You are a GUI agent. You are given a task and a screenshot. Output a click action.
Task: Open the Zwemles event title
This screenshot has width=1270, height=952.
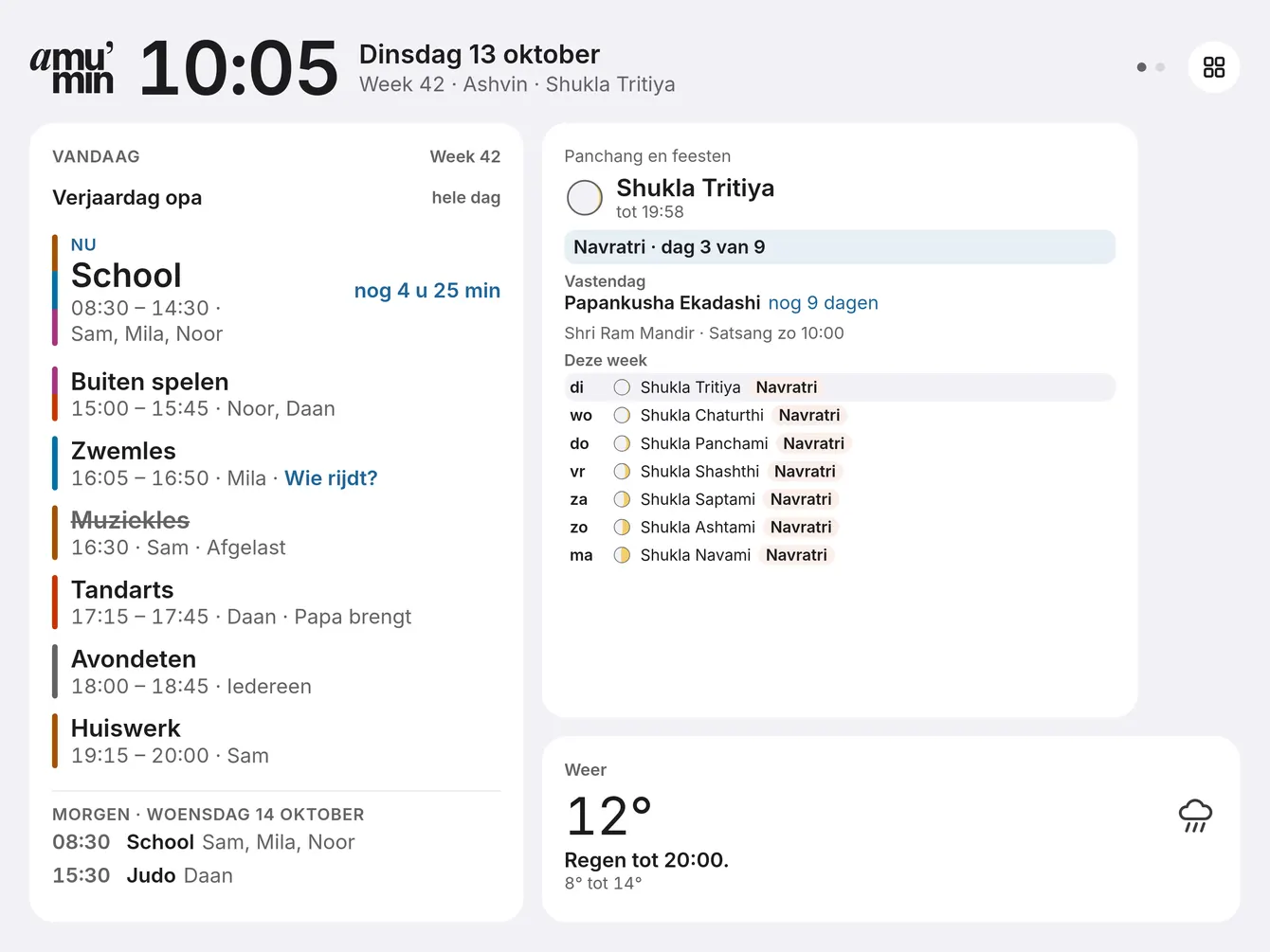(x=123, y=451)
